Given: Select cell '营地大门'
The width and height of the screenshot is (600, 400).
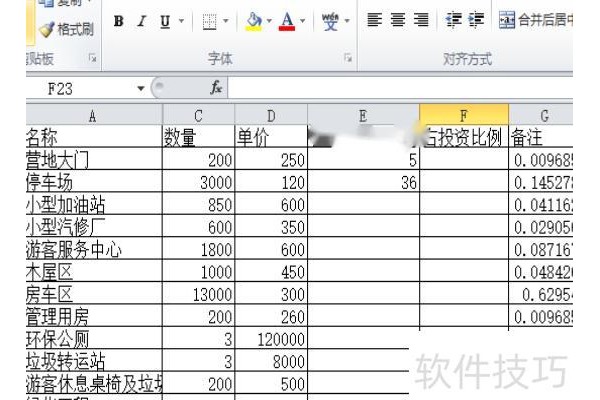Looking at the screenshot, I should [x=94, y=159].
